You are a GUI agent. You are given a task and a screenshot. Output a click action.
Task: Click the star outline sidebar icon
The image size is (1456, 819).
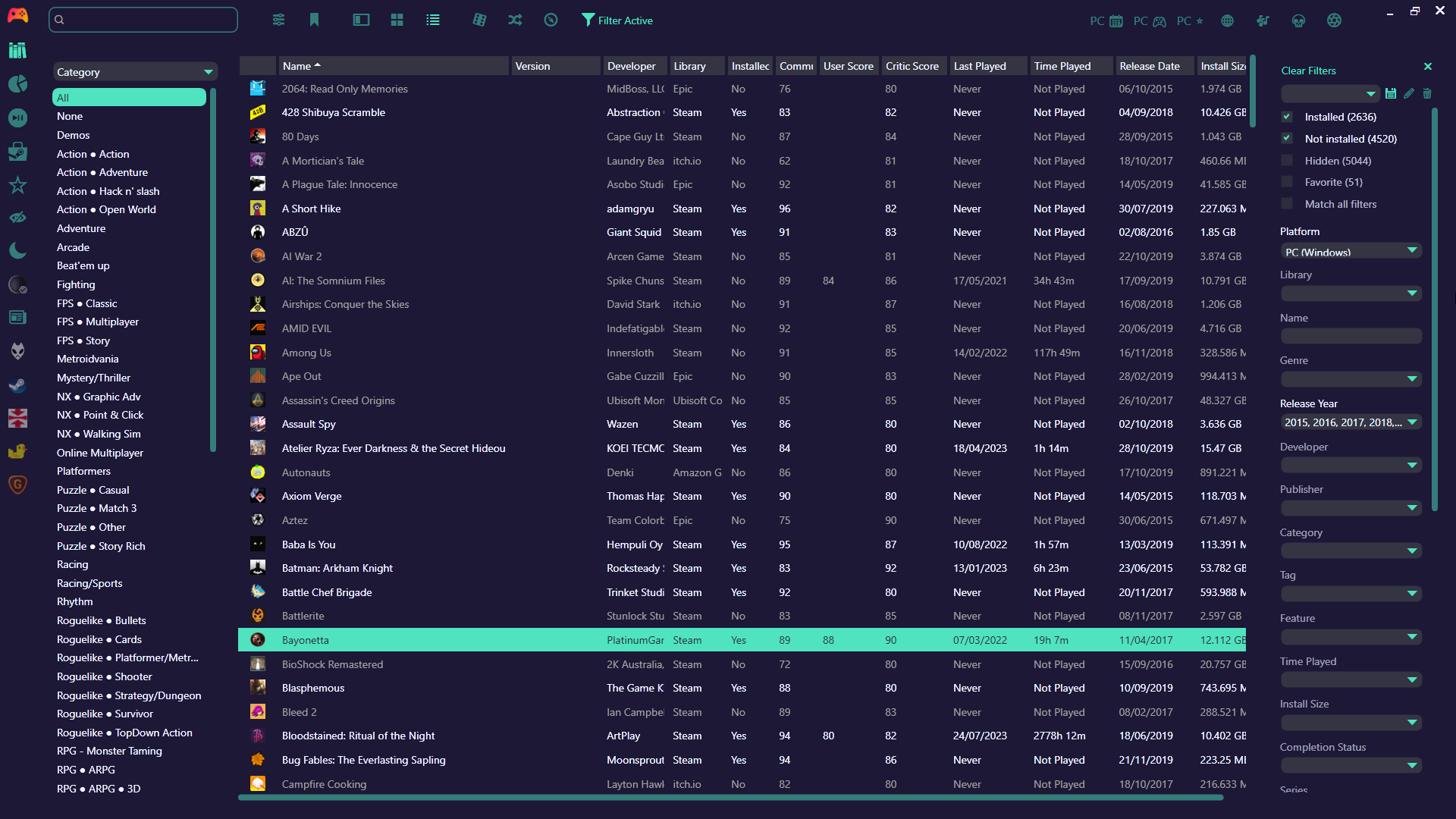click(x=17, y=184)
